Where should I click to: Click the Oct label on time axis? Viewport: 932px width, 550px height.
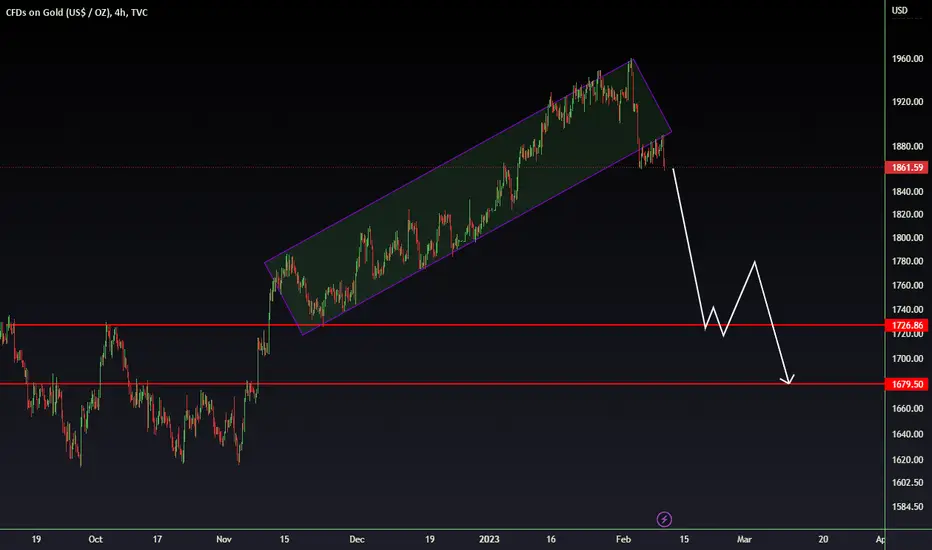(95, 539)
